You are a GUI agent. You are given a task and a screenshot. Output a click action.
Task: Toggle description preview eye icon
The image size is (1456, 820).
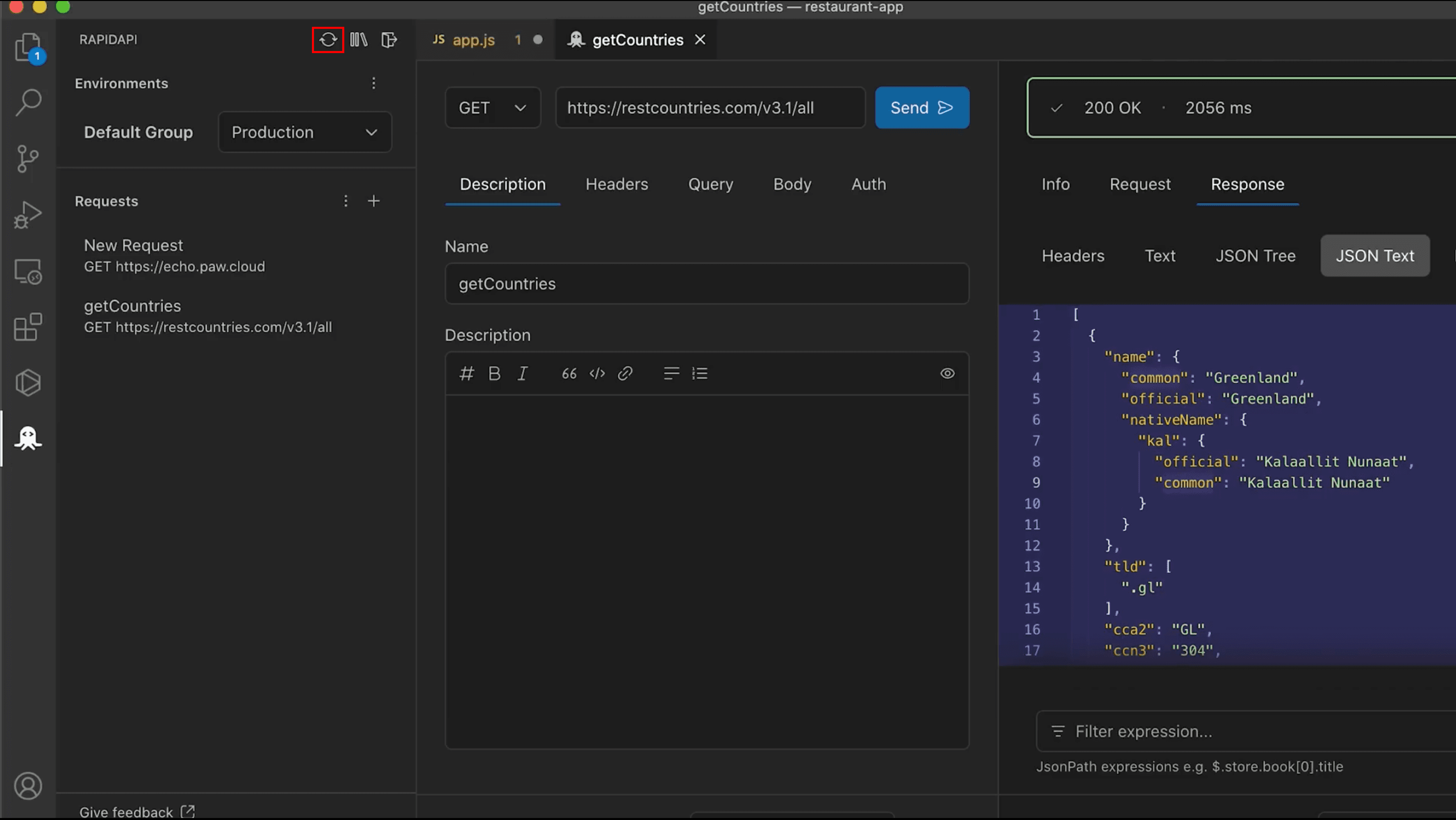coord(947,374)
